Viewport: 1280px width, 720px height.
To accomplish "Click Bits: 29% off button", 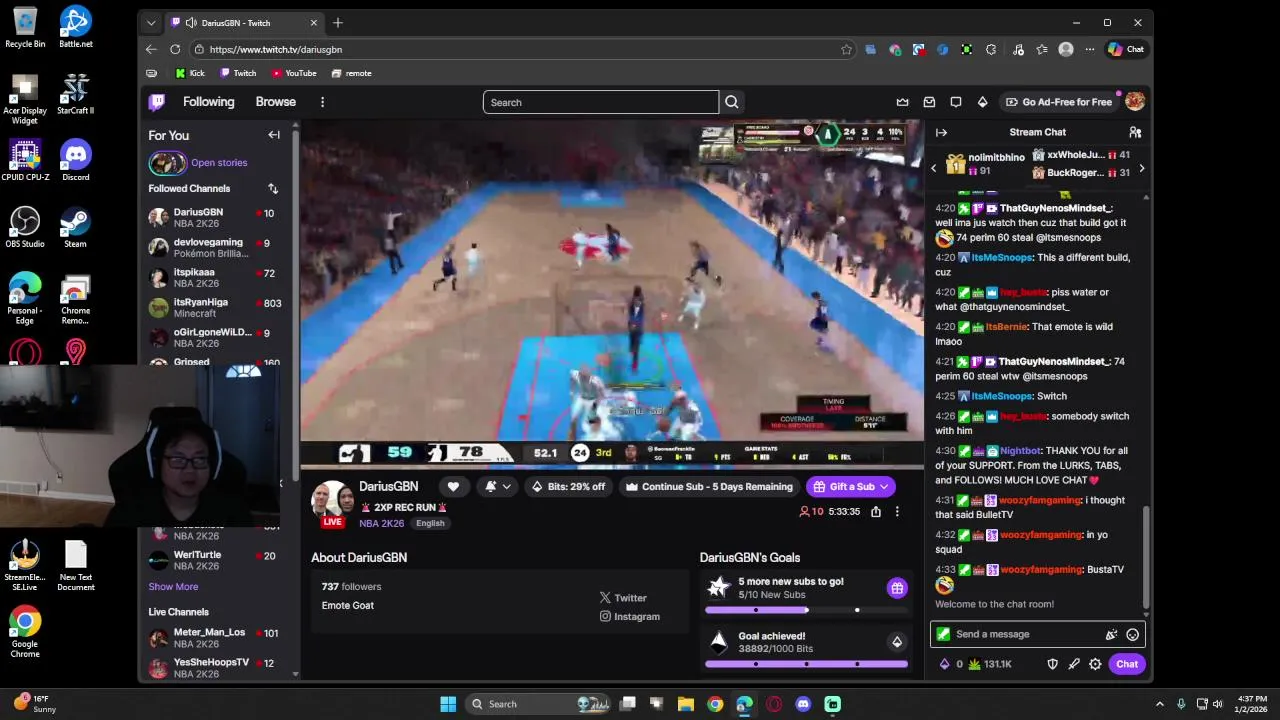I will [568, 486].
